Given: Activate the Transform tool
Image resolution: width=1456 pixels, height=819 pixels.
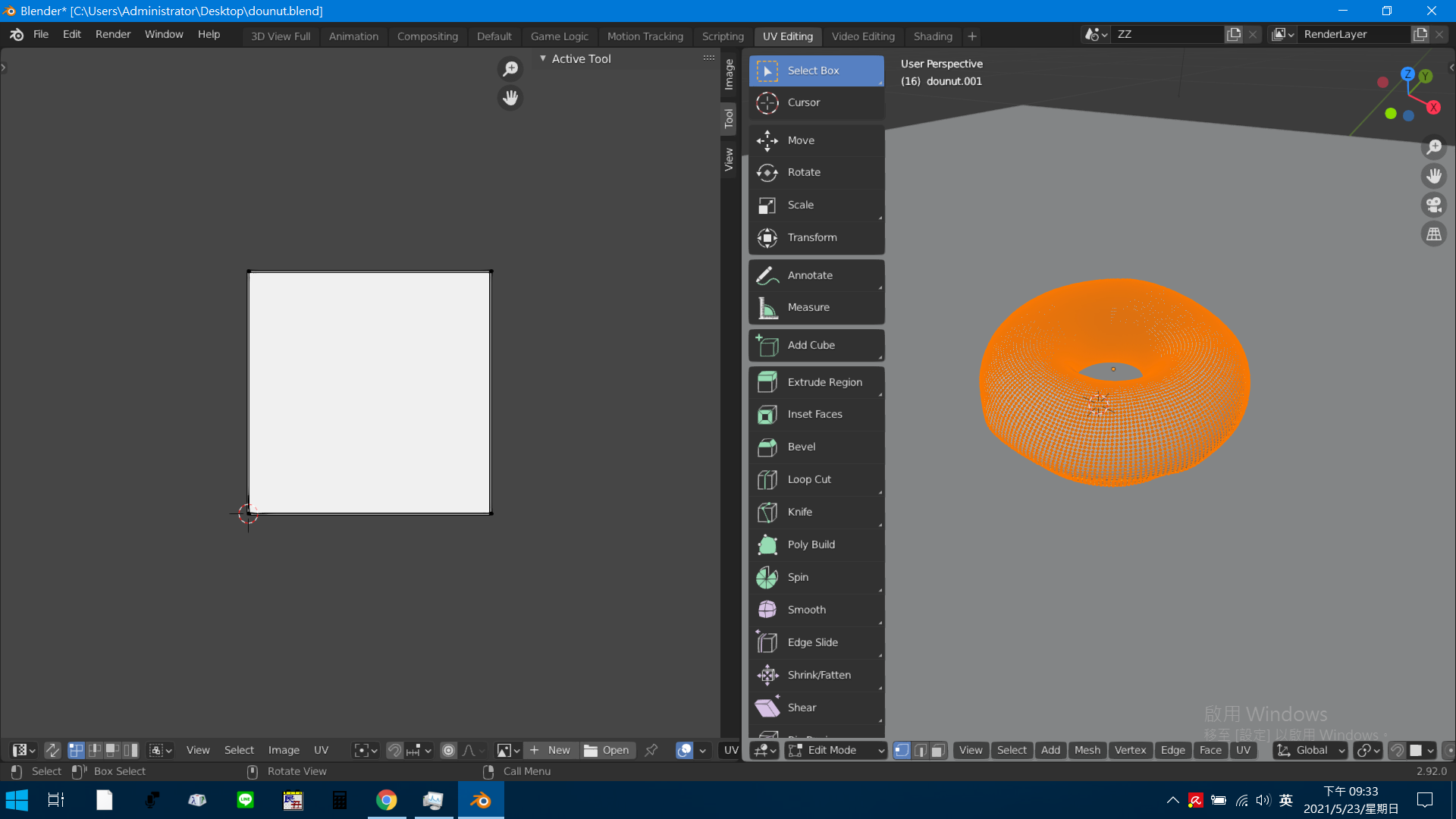Looking at the screenshot, I should (x=817, y=237).
